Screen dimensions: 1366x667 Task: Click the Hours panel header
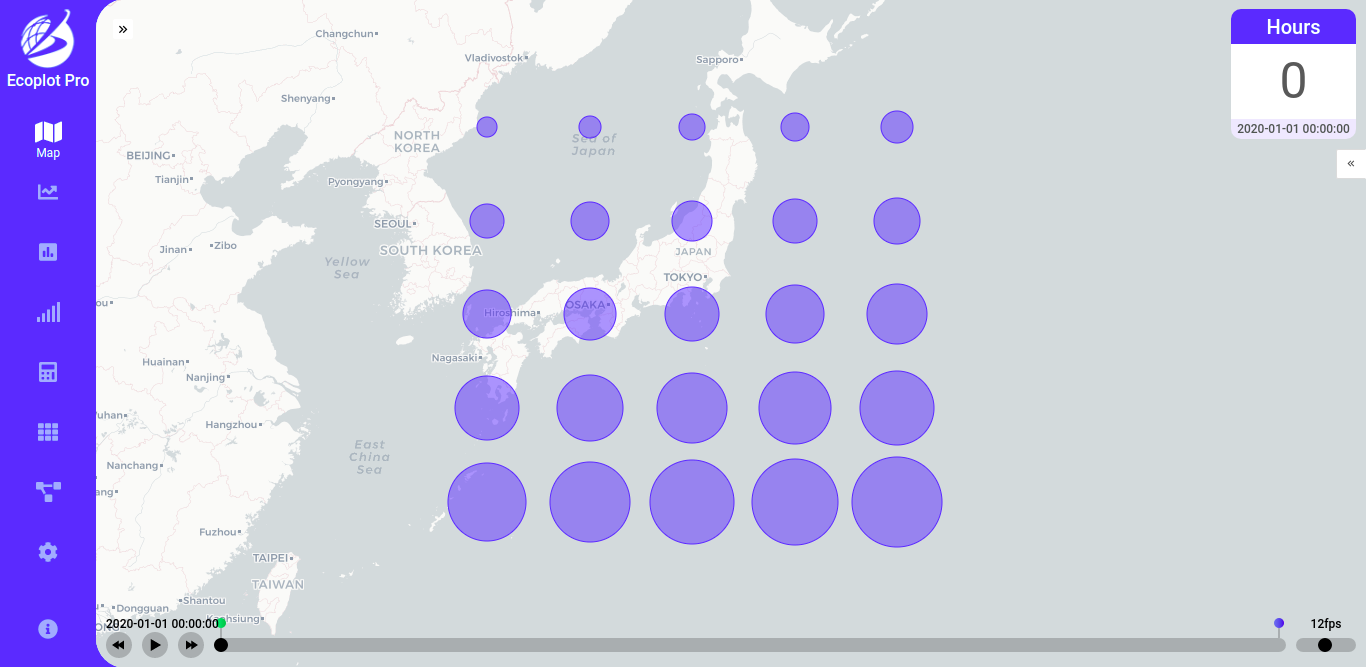click(1293, 27)
